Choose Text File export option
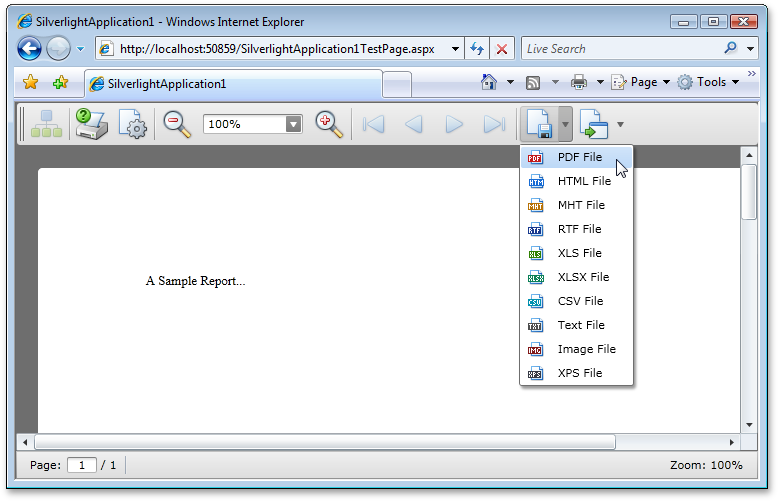Image resolution: width=778 pixels, height=501 pixels. 576,325
